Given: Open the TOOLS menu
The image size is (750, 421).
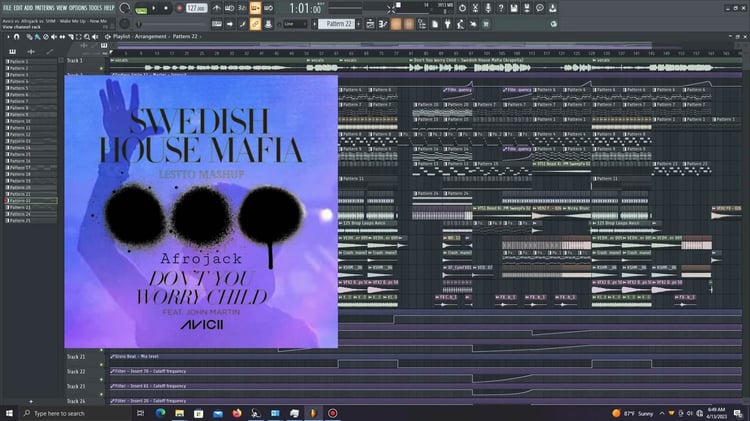Looking at the screenshot, I should point(95,8).
